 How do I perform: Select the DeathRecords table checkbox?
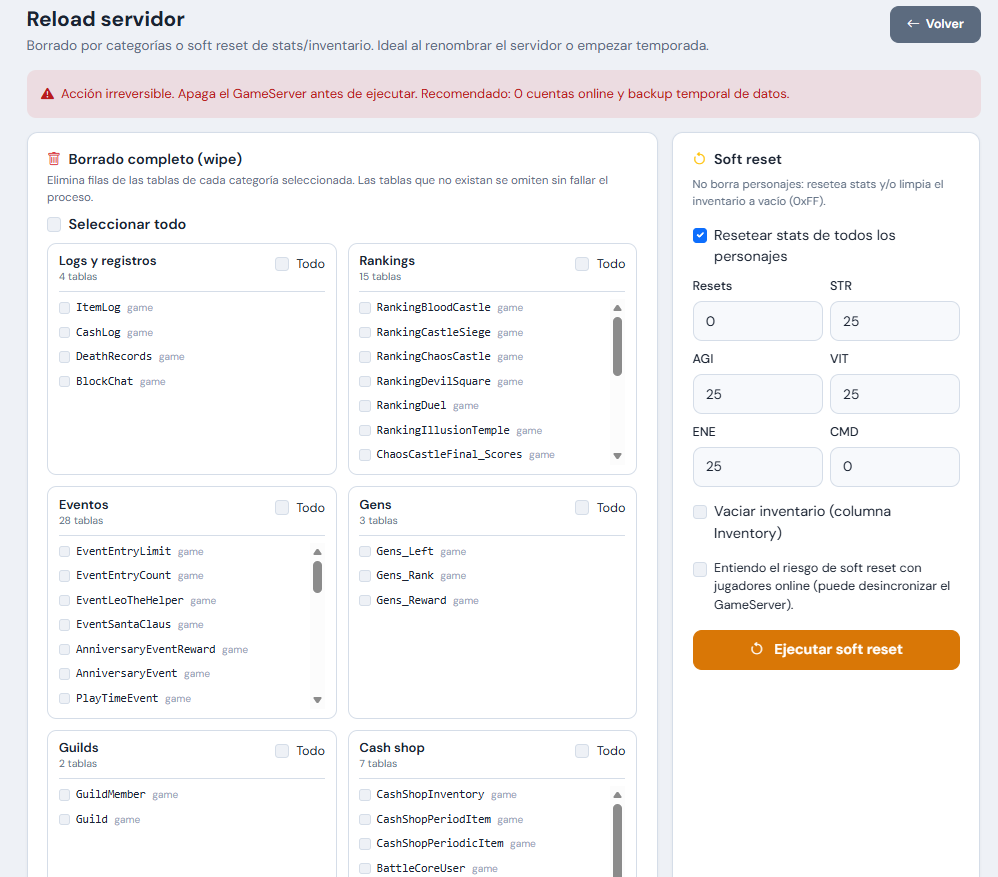tap(64, 357)
